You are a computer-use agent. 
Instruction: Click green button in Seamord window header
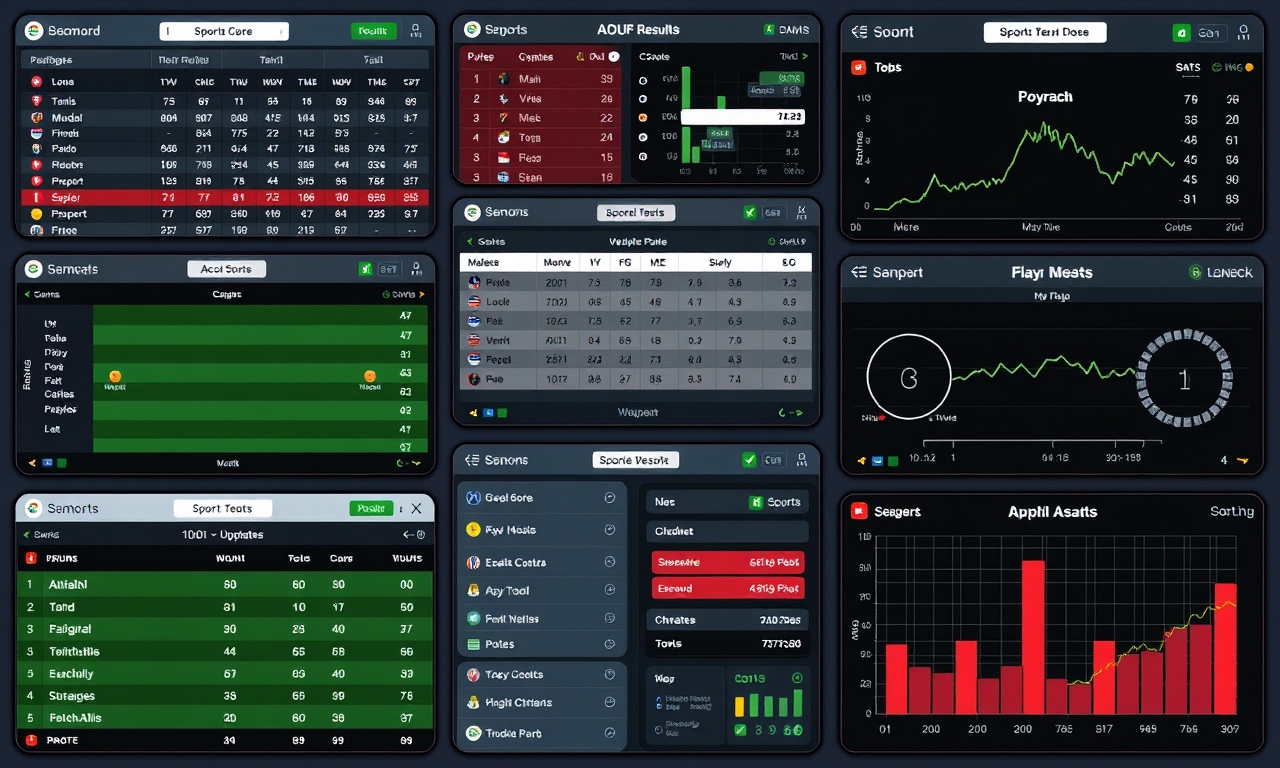[374, 31]
